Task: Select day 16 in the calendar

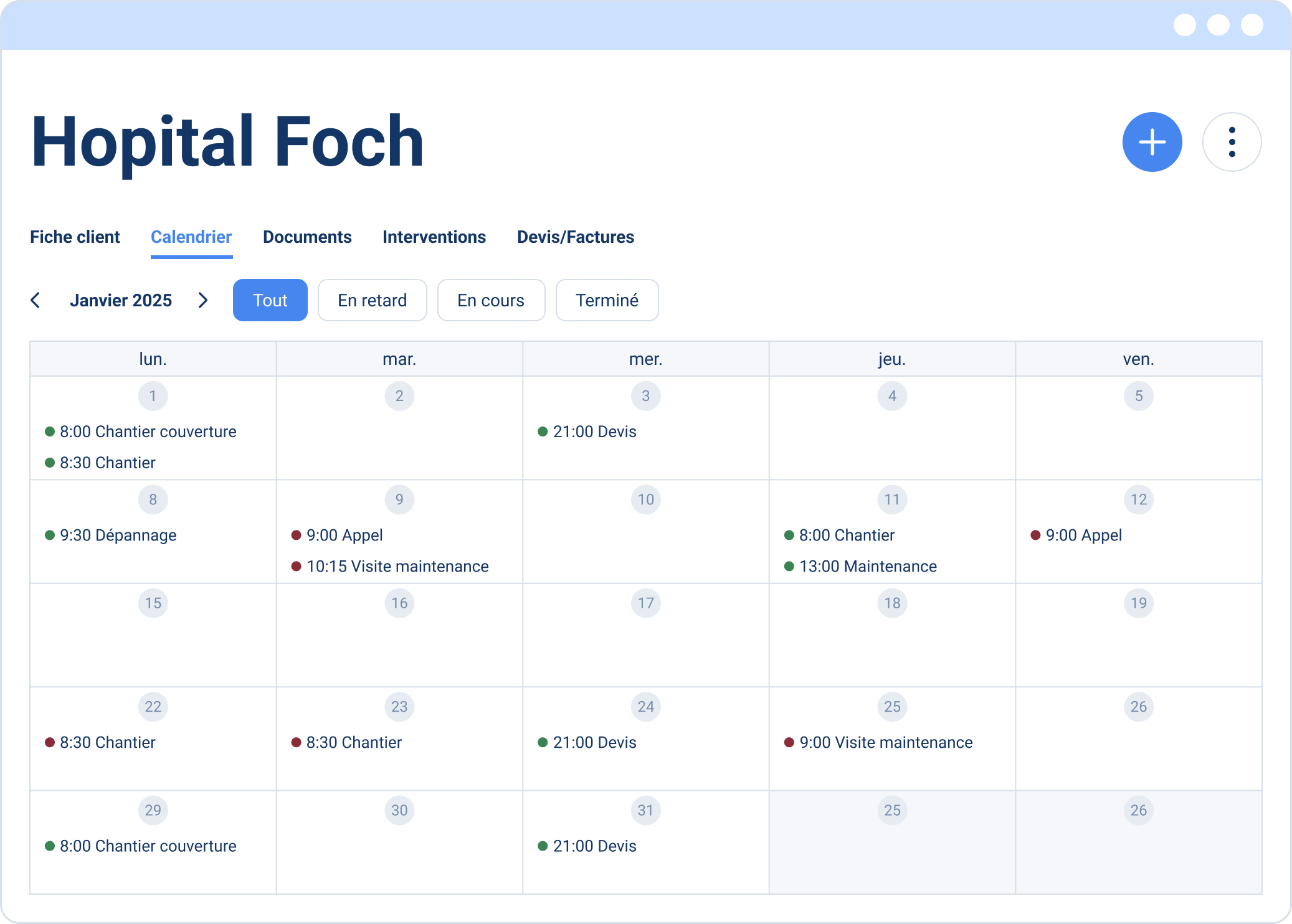Action: [399, 603]
